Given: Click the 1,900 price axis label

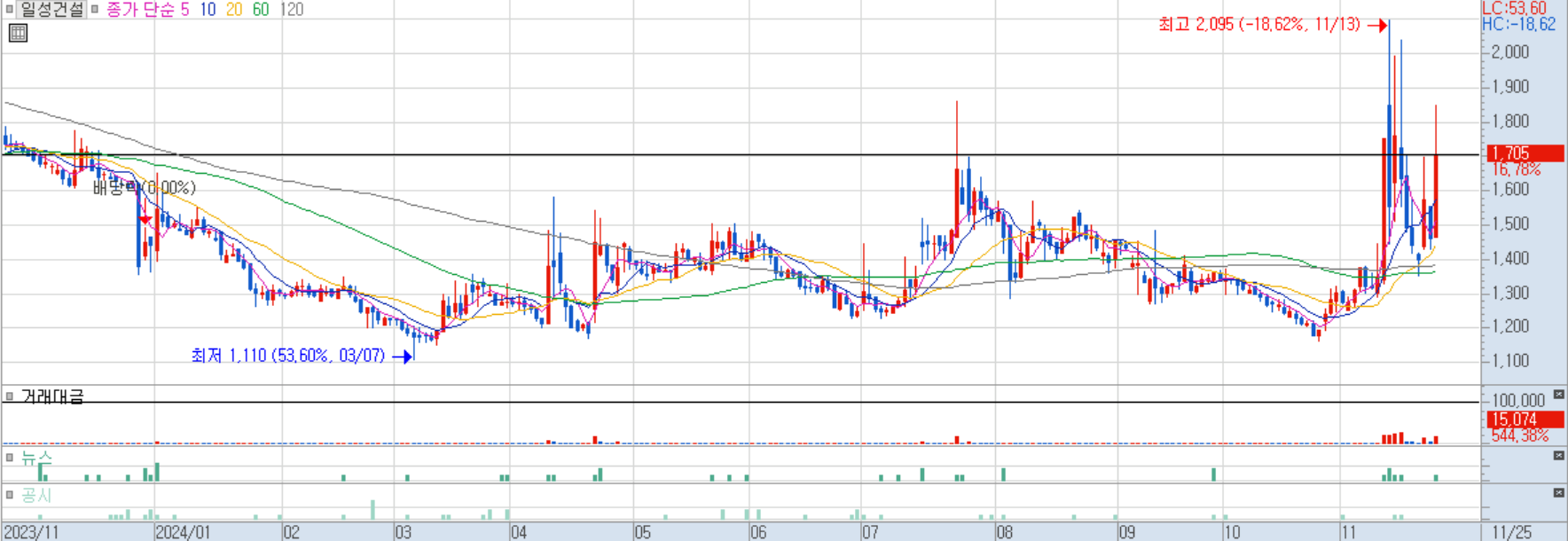Looking at the screenshot, I should click(x=1510, y=87).
